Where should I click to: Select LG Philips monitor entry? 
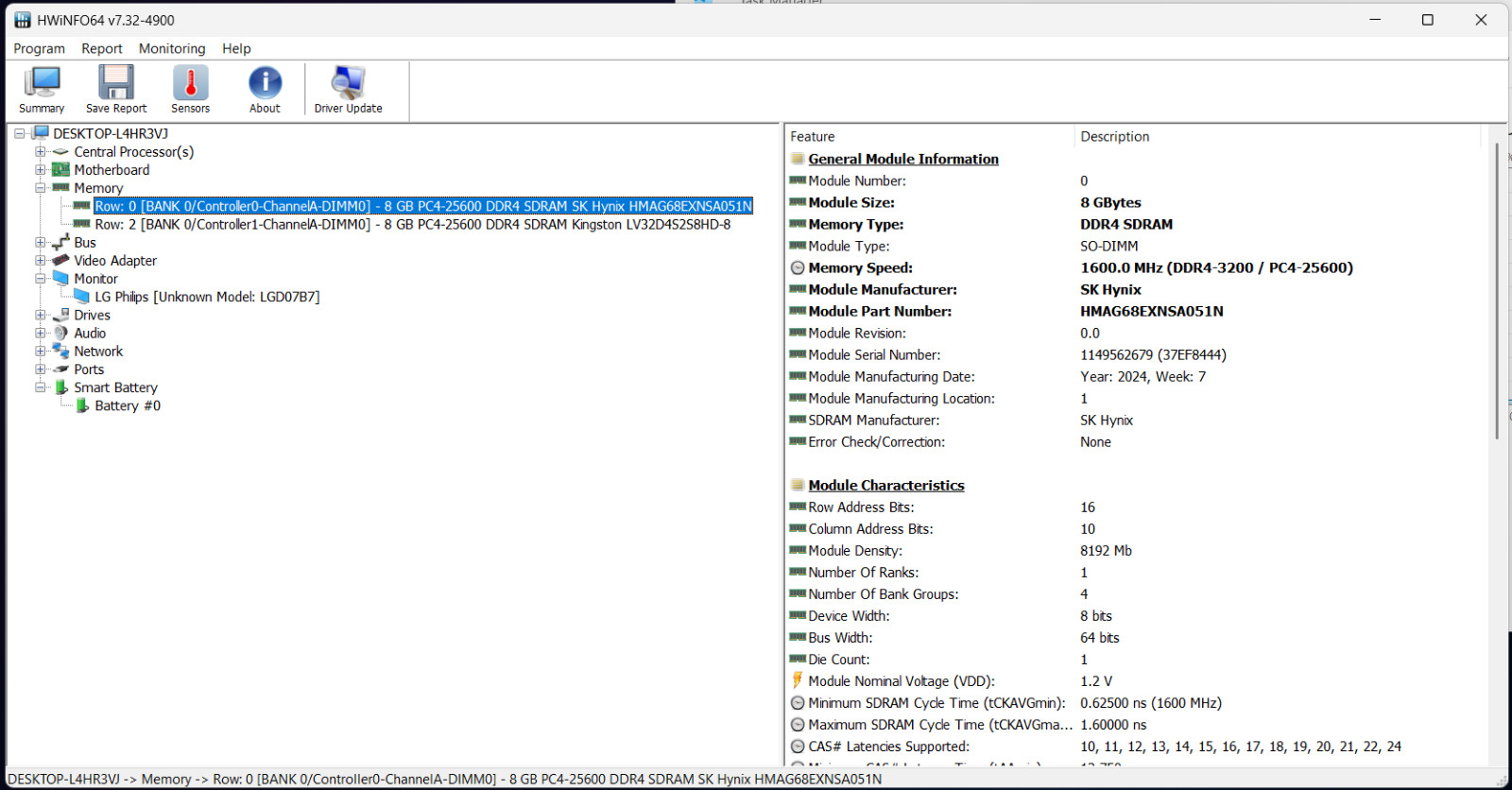(x=207, y=297)
